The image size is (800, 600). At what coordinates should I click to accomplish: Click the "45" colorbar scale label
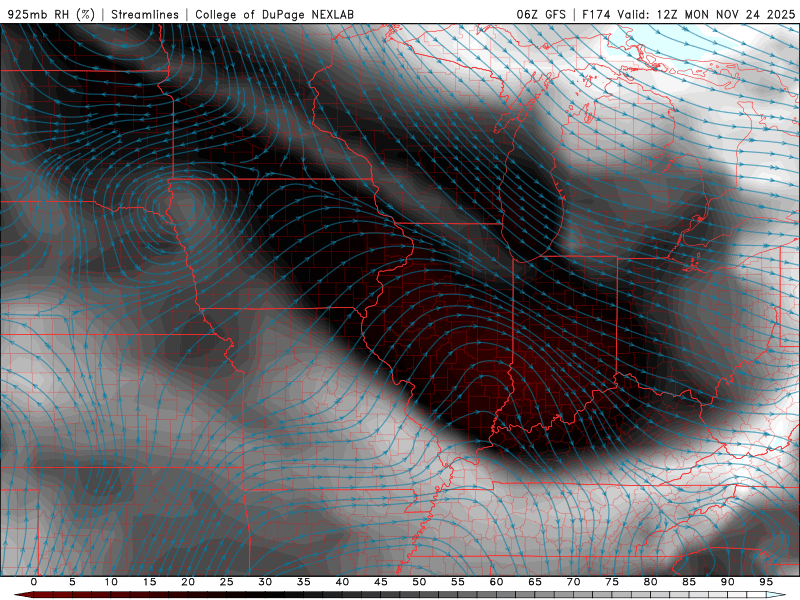click(x=381, y=582)
